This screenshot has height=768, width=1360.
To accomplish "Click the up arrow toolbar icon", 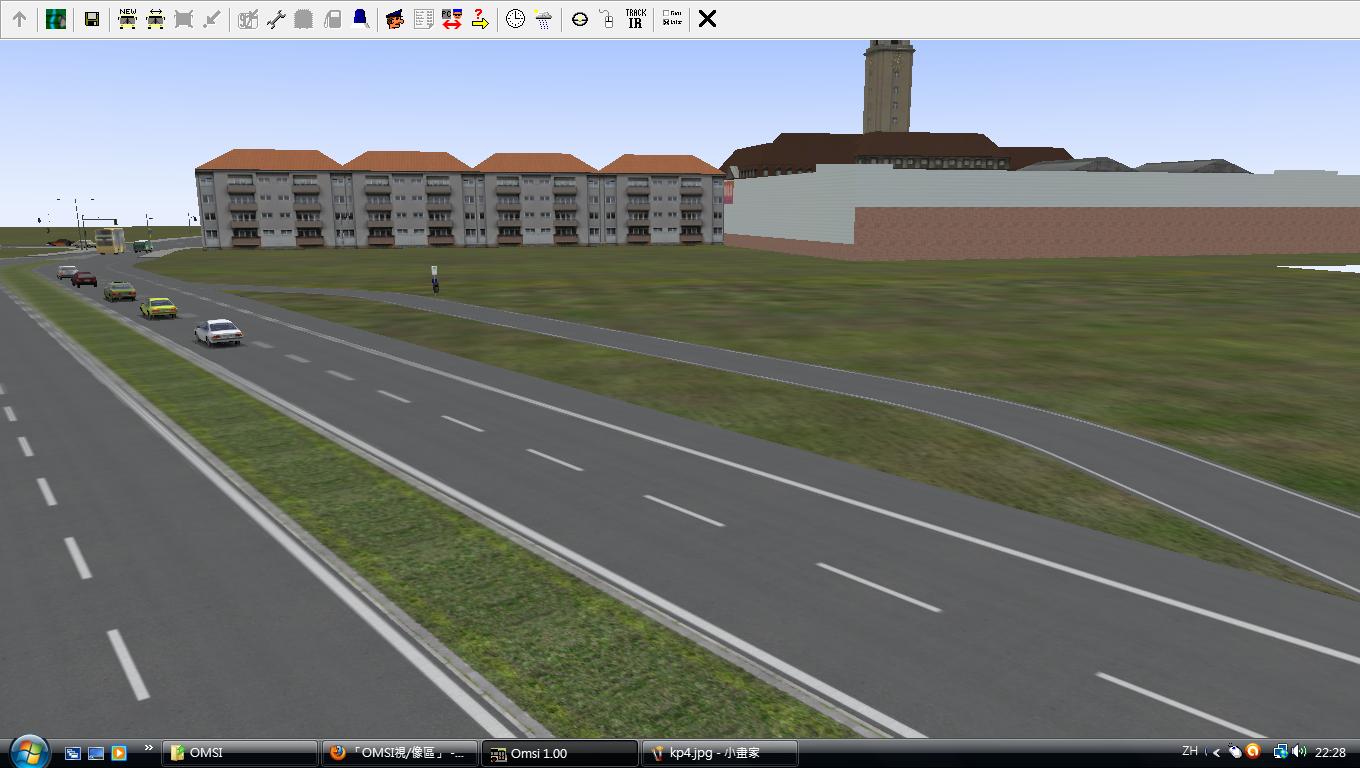I will pyautogui.click(x=19, y=18).
